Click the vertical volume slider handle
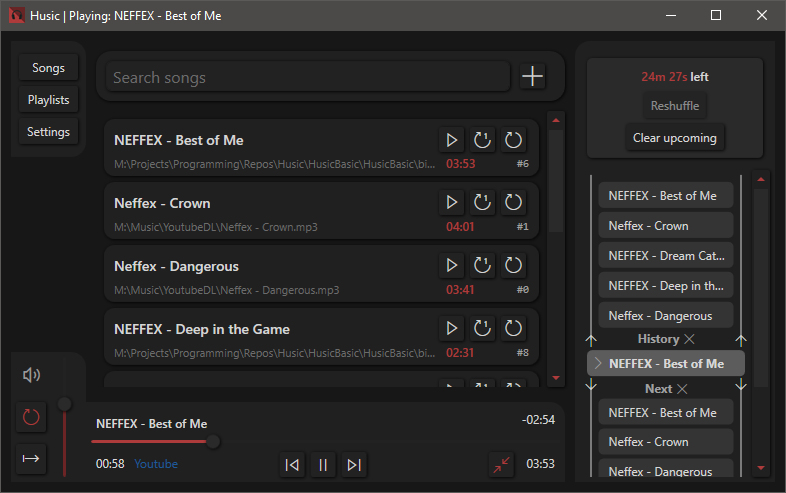This screenshot has width=786, height=493. pos(64,404)
